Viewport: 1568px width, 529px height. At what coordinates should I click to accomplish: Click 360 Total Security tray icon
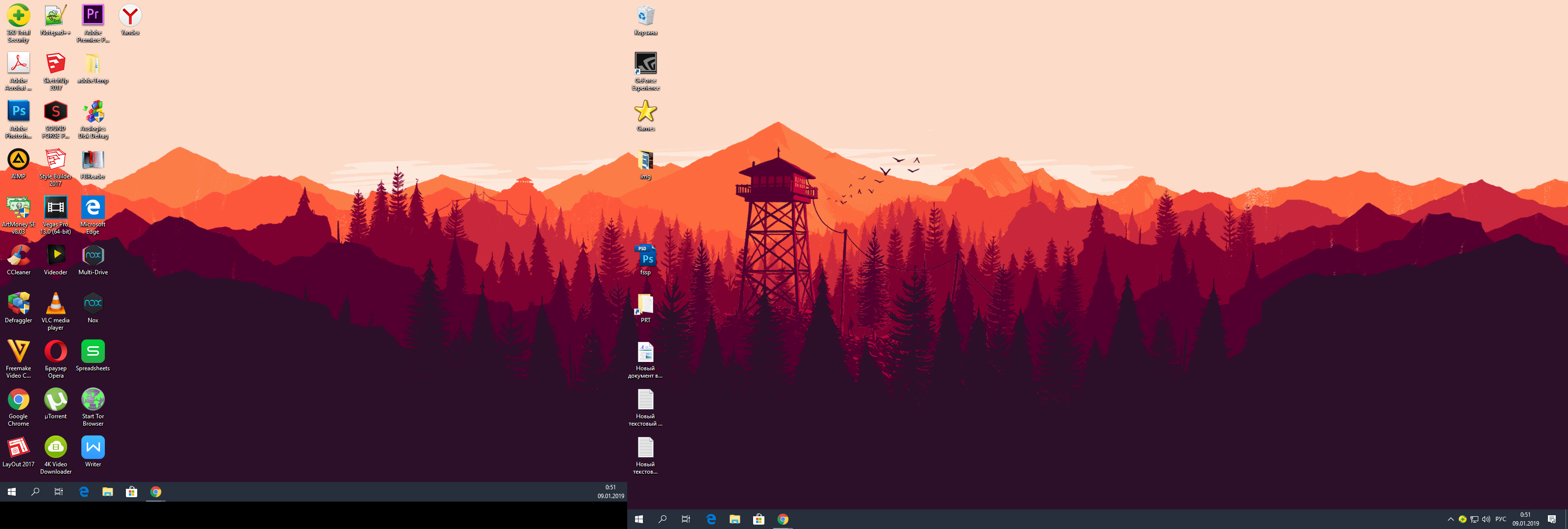[x=1462, y=519]
